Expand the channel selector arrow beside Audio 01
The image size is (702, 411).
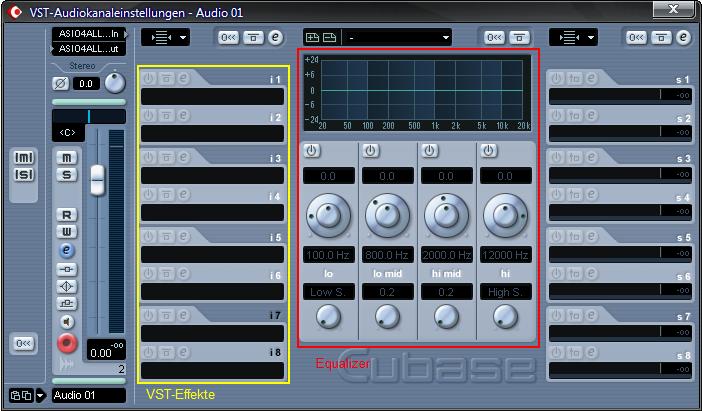[40, 395]
